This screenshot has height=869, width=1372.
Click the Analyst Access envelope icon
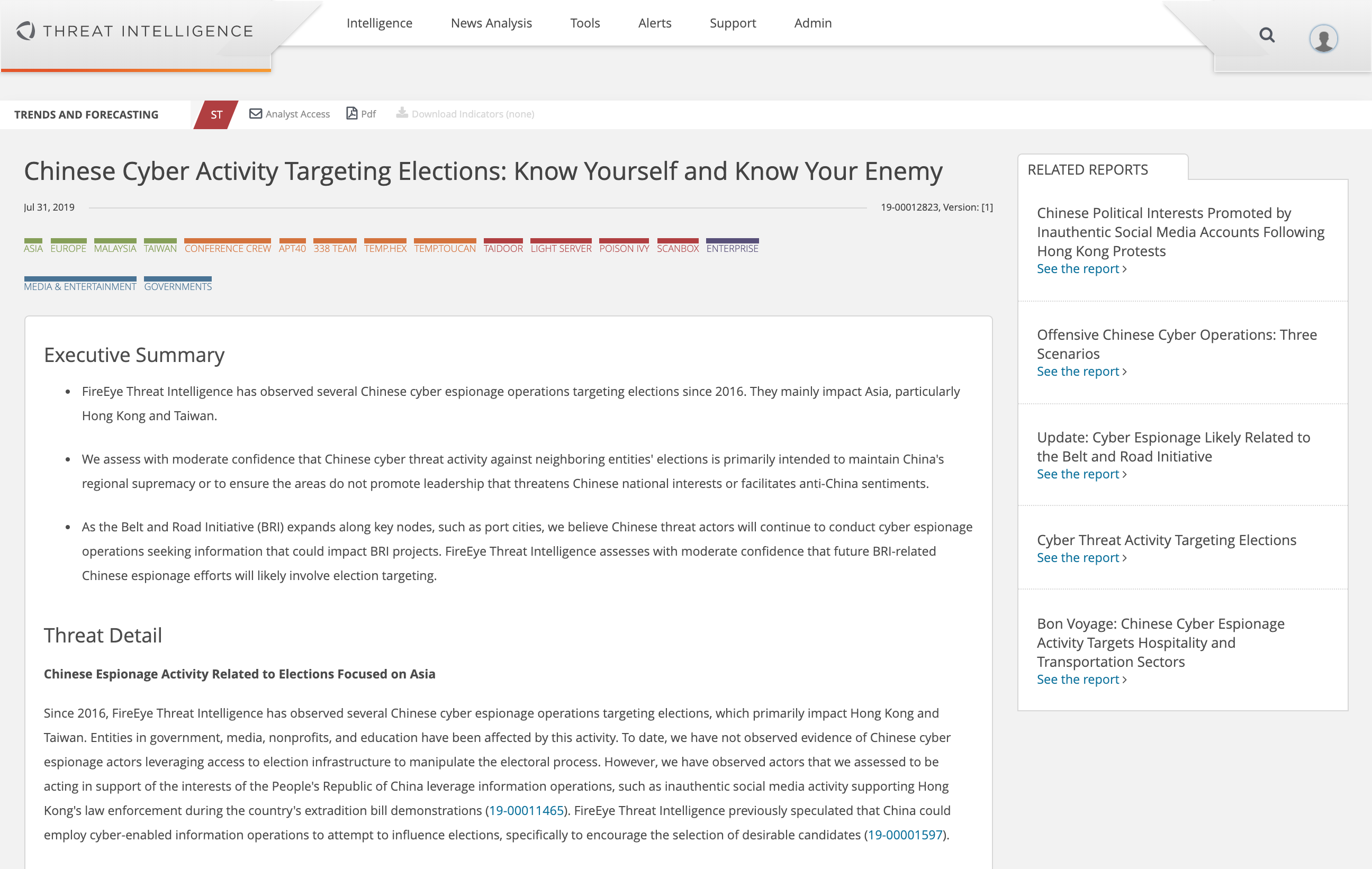[x=256, y=113]
